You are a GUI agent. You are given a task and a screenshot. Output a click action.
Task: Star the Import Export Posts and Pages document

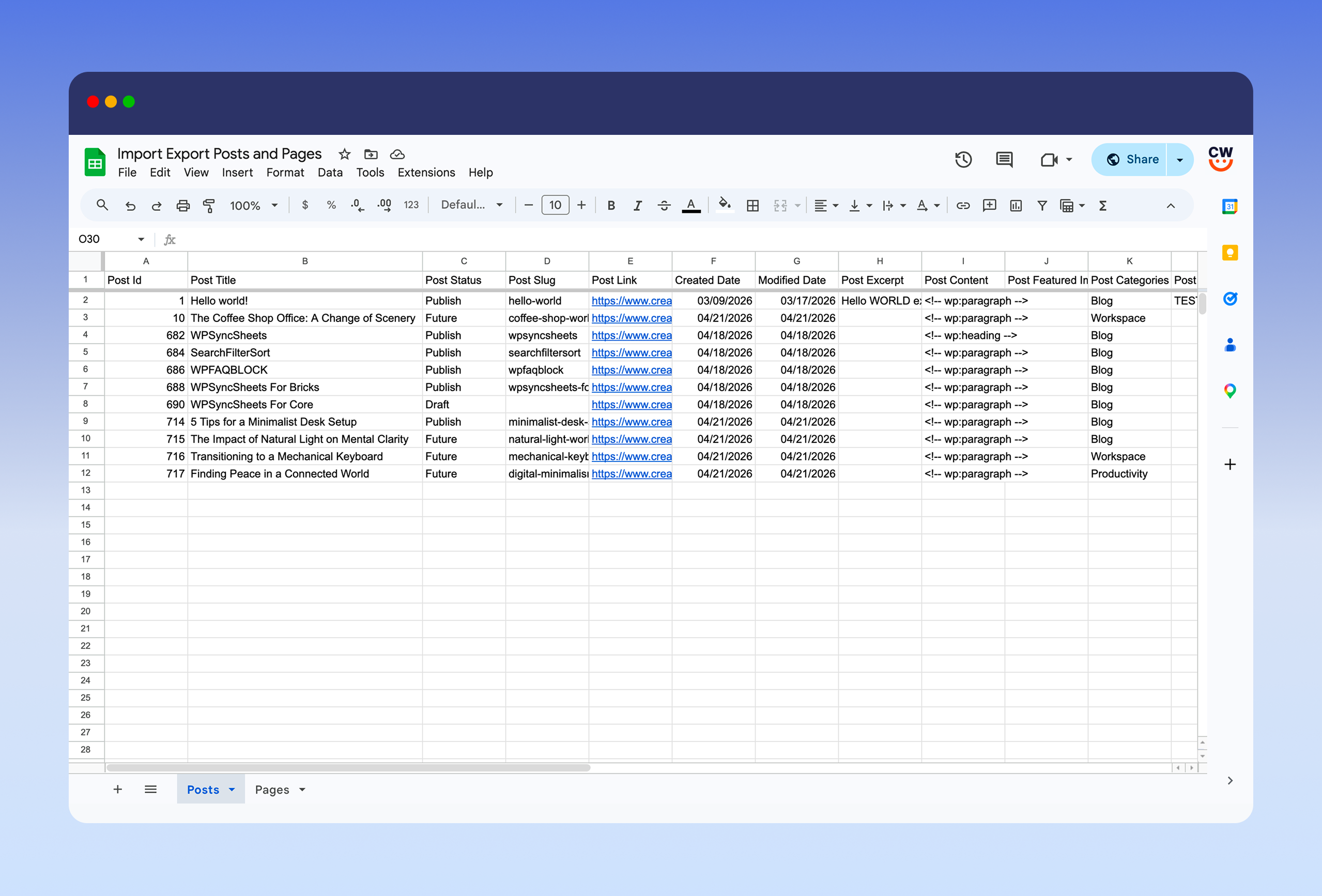pos(344,154)
